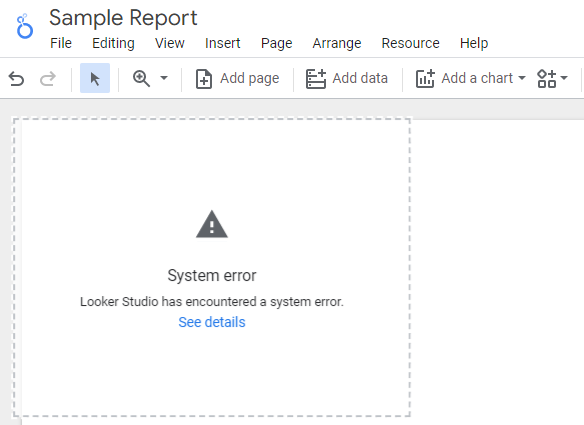
Task: Click the Add a chart icon
Action: tap(425, 79)
